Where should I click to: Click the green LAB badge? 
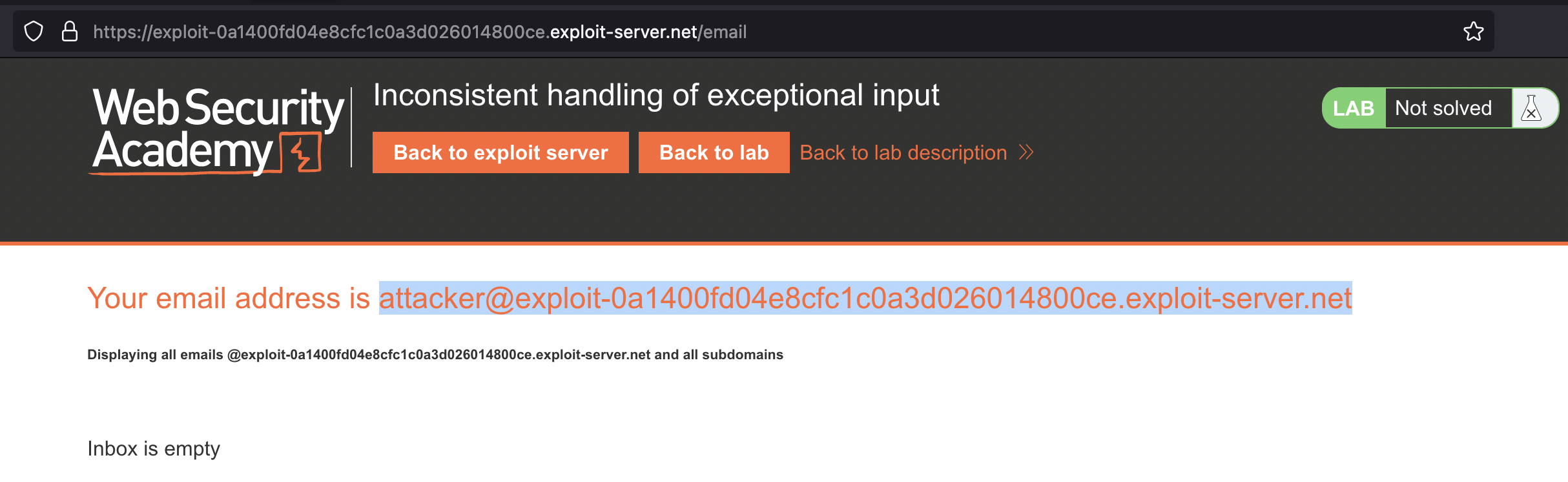point(1353,108)
